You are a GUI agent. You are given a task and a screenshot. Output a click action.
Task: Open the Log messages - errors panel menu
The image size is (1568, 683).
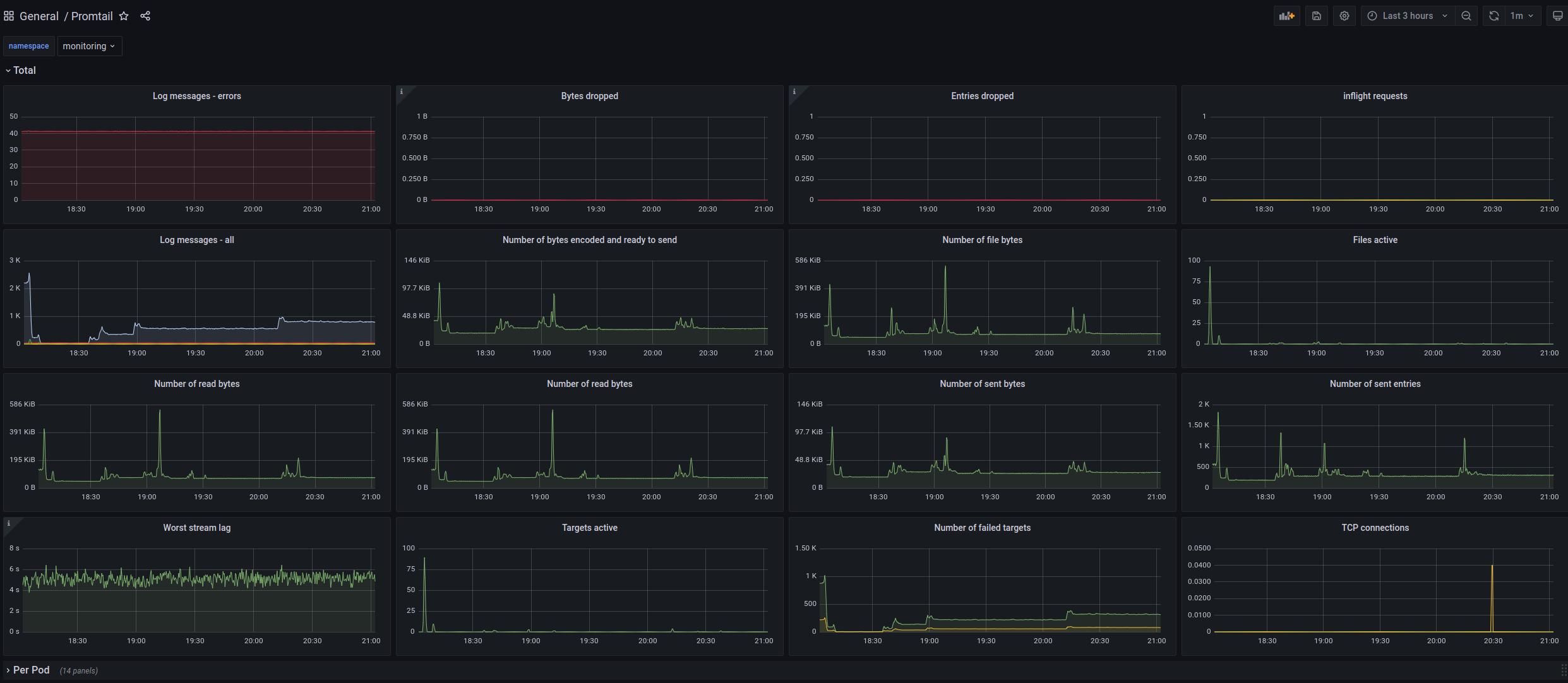(196, 96)
